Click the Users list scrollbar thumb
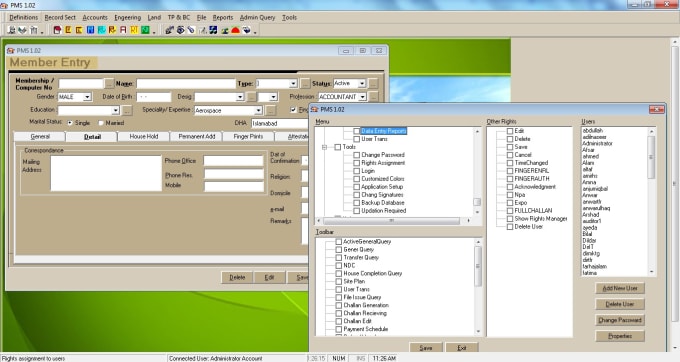 pyautogui.click(x=651, y=157)
